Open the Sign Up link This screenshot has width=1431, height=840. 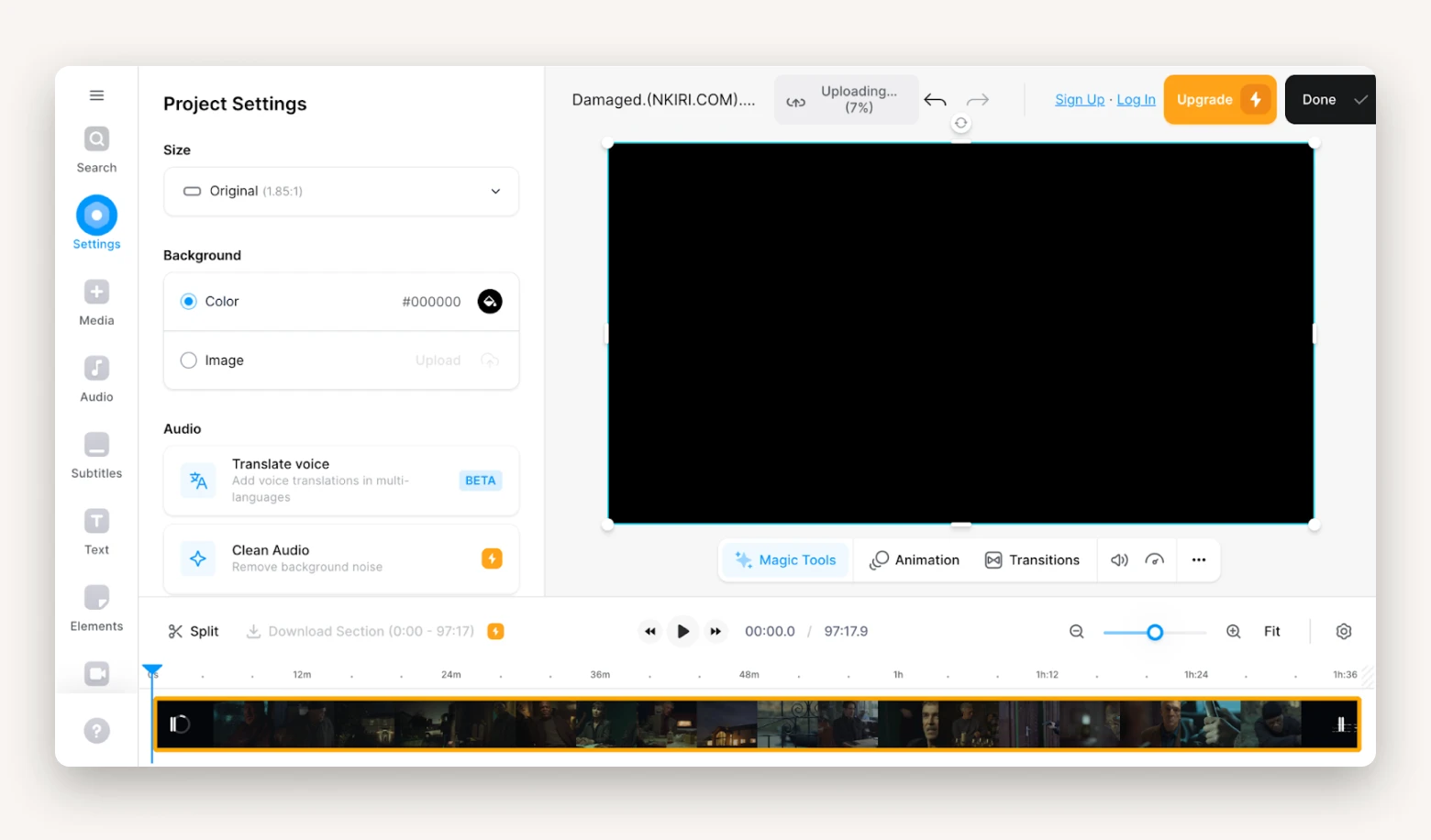point(1079,99)
